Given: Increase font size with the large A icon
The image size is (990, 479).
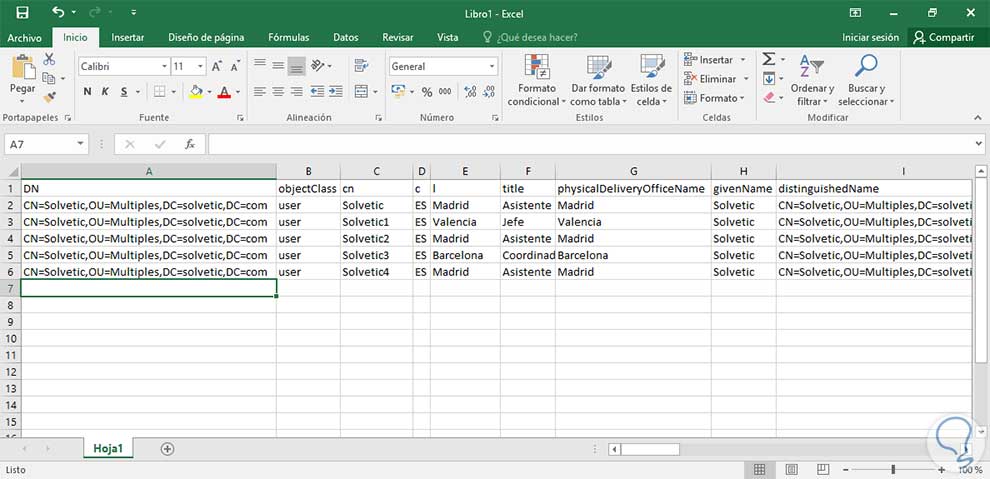Looking at the screenshot, I should pyautogui.click(x=217, y=66).
